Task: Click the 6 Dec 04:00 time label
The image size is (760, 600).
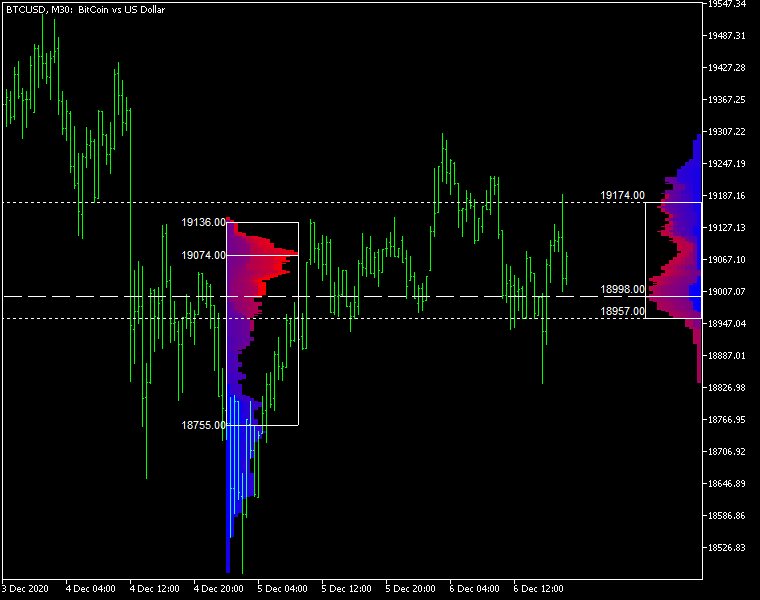Action: 475,589
